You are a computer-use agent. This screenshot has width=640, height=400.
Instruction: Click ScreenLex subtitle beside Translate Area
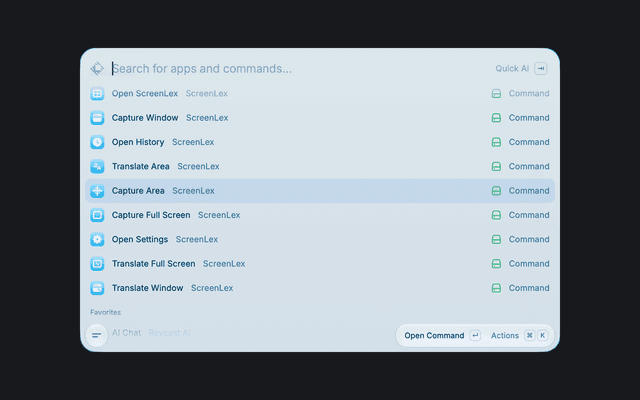198,167
